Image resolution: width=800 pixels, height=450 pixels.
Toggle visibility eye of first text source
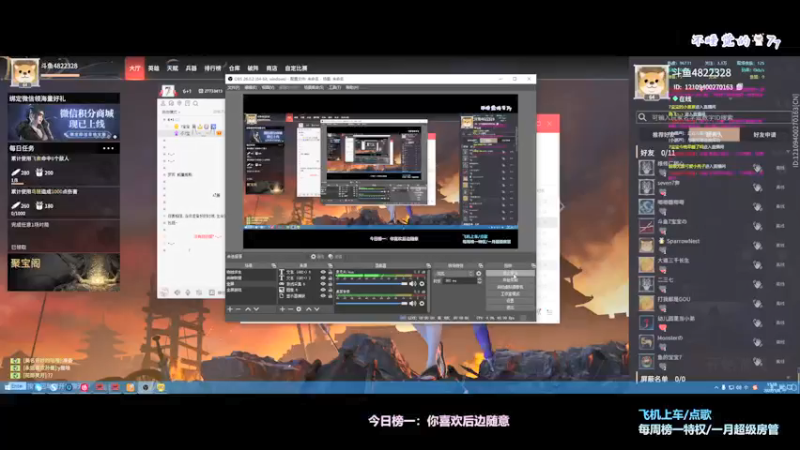click(x=322, y=272)
